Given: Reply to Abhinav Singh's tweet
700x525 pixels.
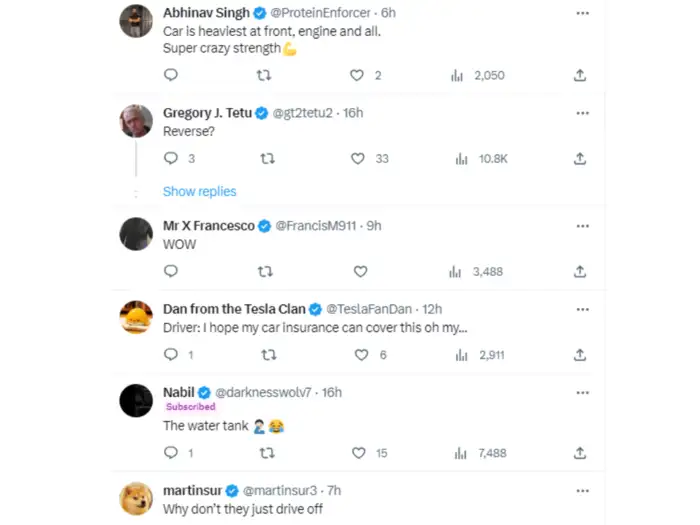Looking at the screenshot, I should [170, 75].
